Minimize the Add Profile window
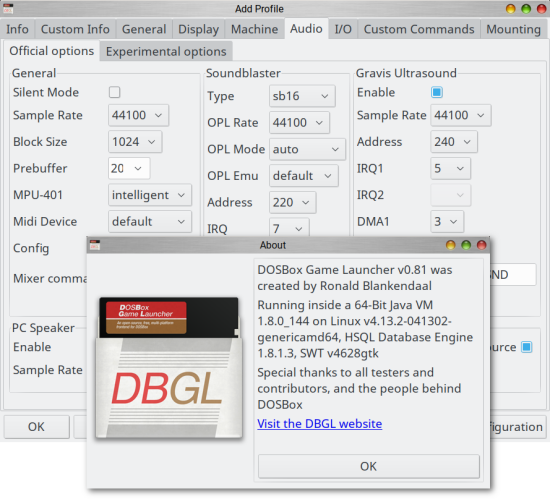550x499 pixels. pos(511,9)
